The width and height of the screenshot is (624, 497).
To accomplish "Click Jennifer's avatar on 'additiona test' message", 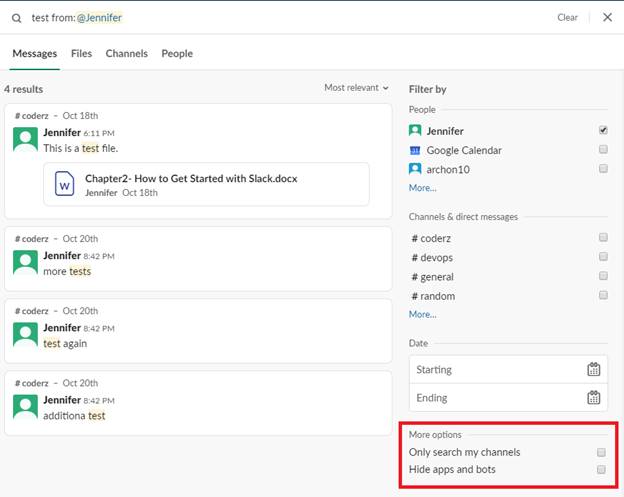I will (x=25, y=407).
